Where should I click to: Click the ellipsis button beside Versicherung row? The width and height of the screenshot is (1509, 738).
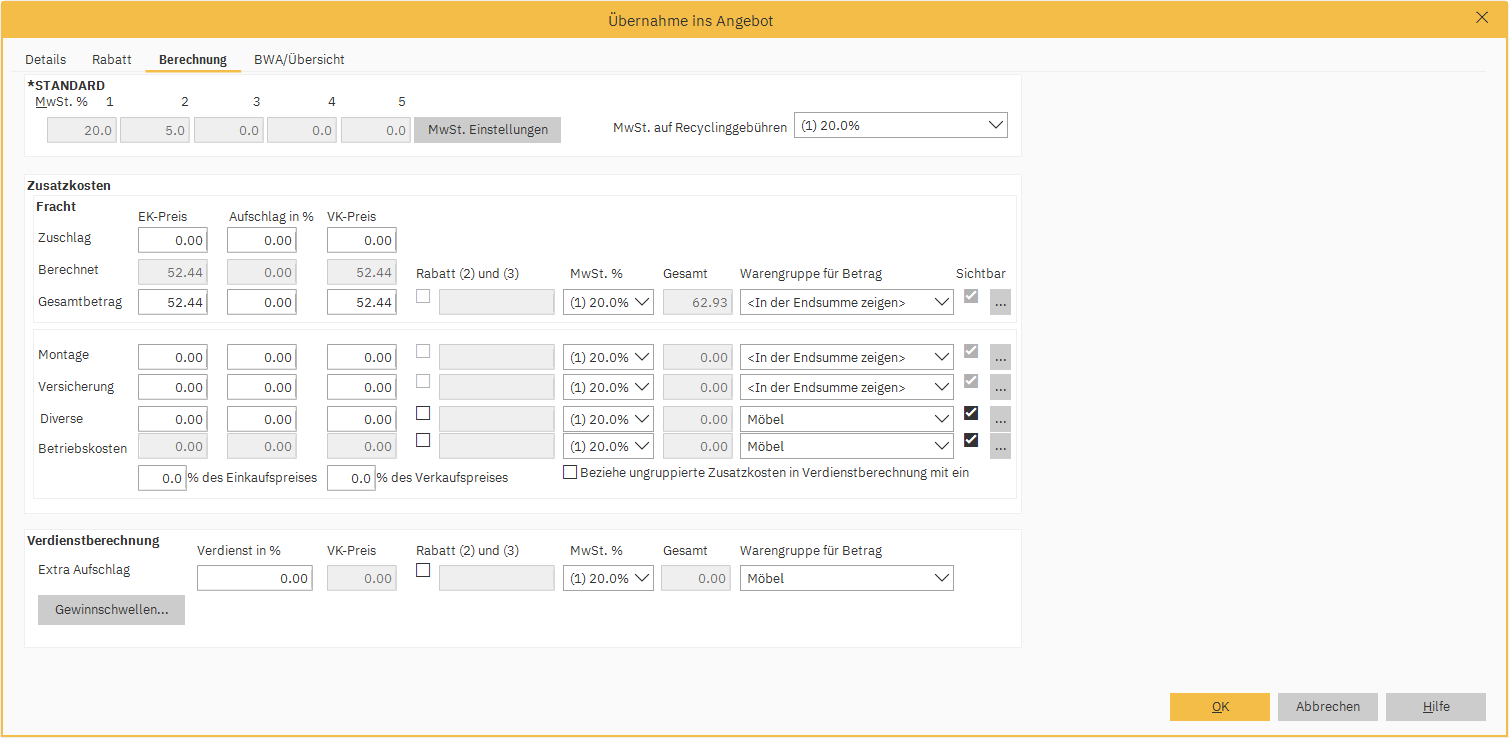(x=1000, y=387)
